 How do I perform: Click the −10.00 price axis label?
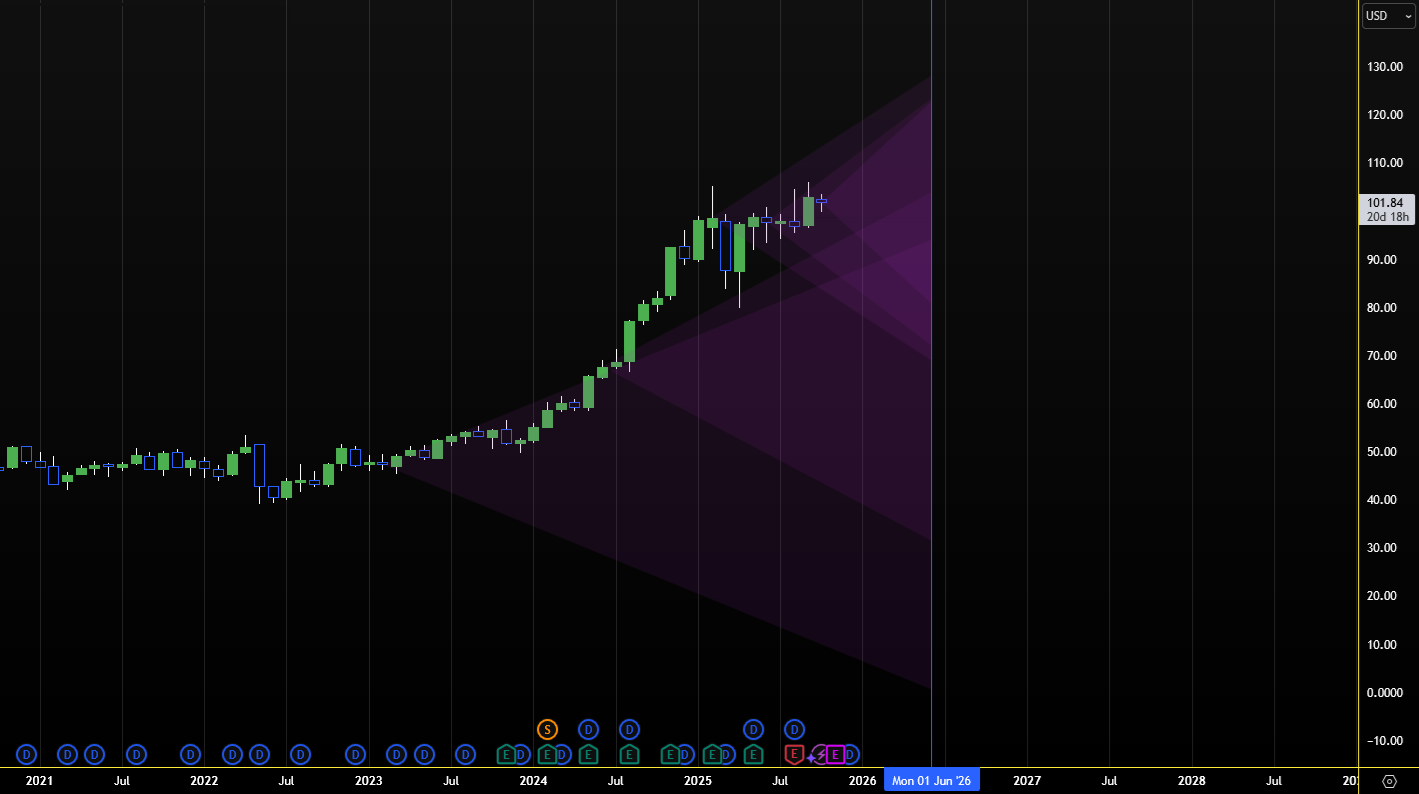coord(1385,741)
